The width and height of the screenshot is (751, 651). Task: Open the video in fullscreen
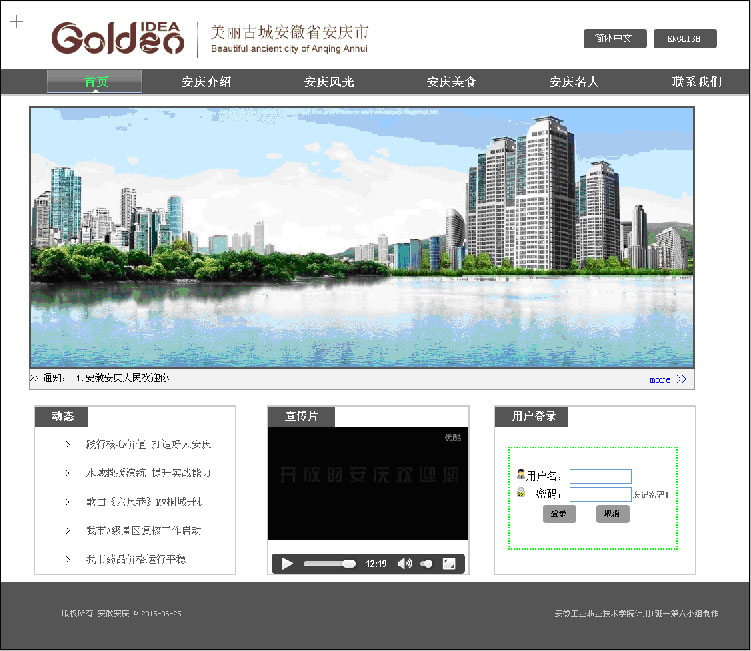(449, 564)
